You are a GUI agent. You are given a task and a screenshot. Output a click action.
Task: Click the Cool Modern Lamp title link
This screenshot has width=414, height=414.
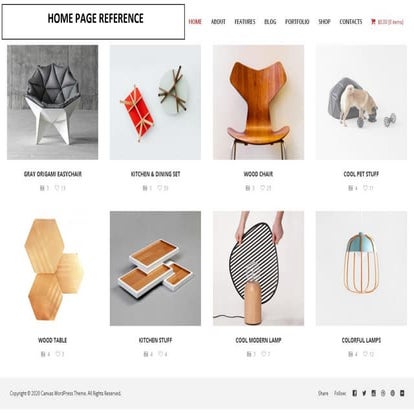coord(258,340)
